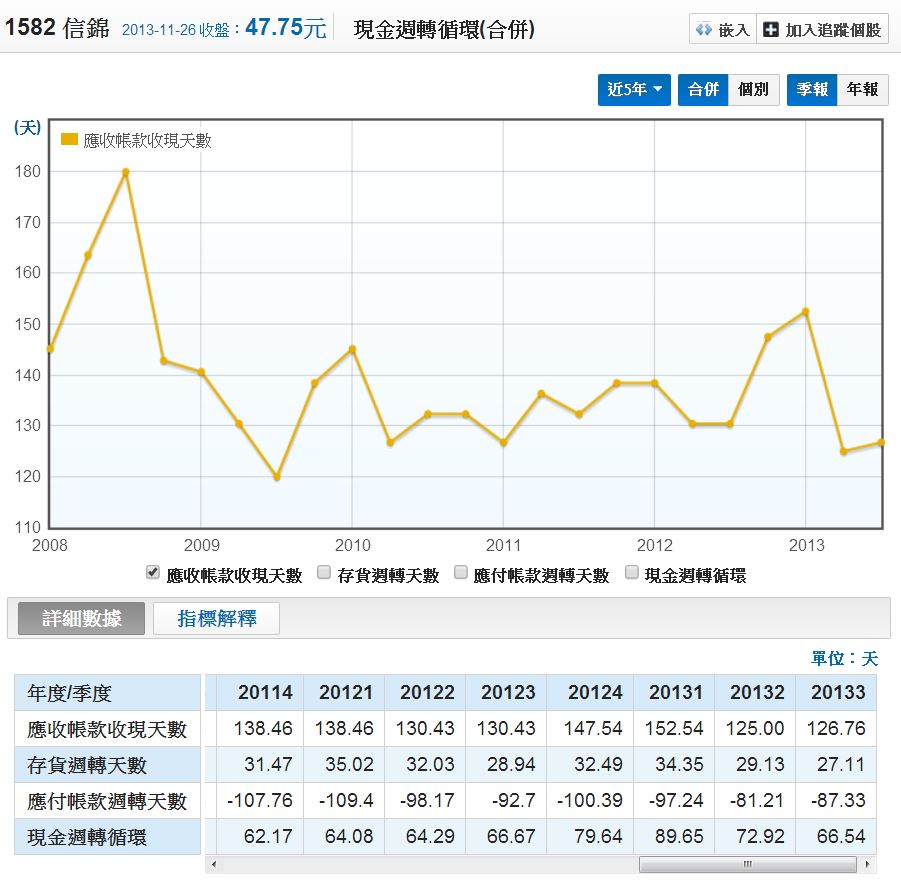Image resolution: width=901 pixels, height=881 pixels.
Task: Check the 現金週轉循環 checkbox
Action: [632, 573]
